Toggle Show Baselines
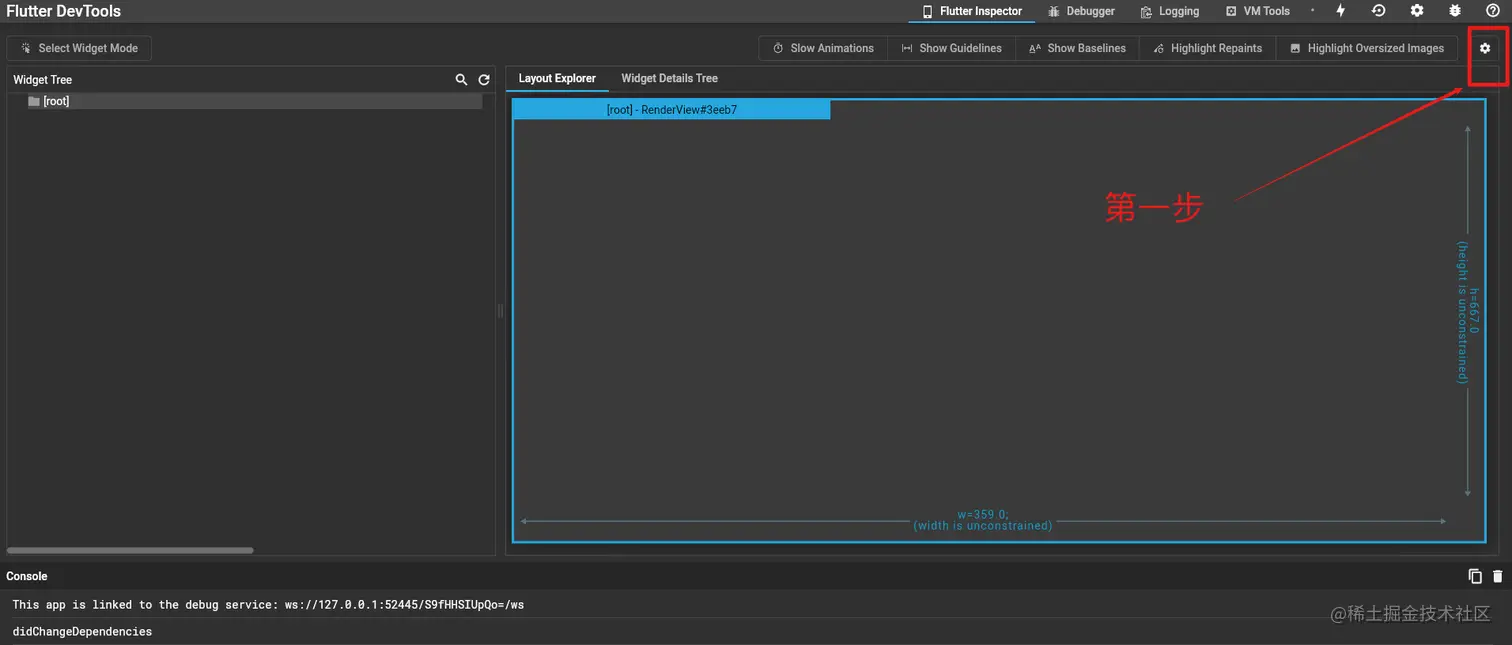This screenshot has width=1512, height=645. point(1077,48)
